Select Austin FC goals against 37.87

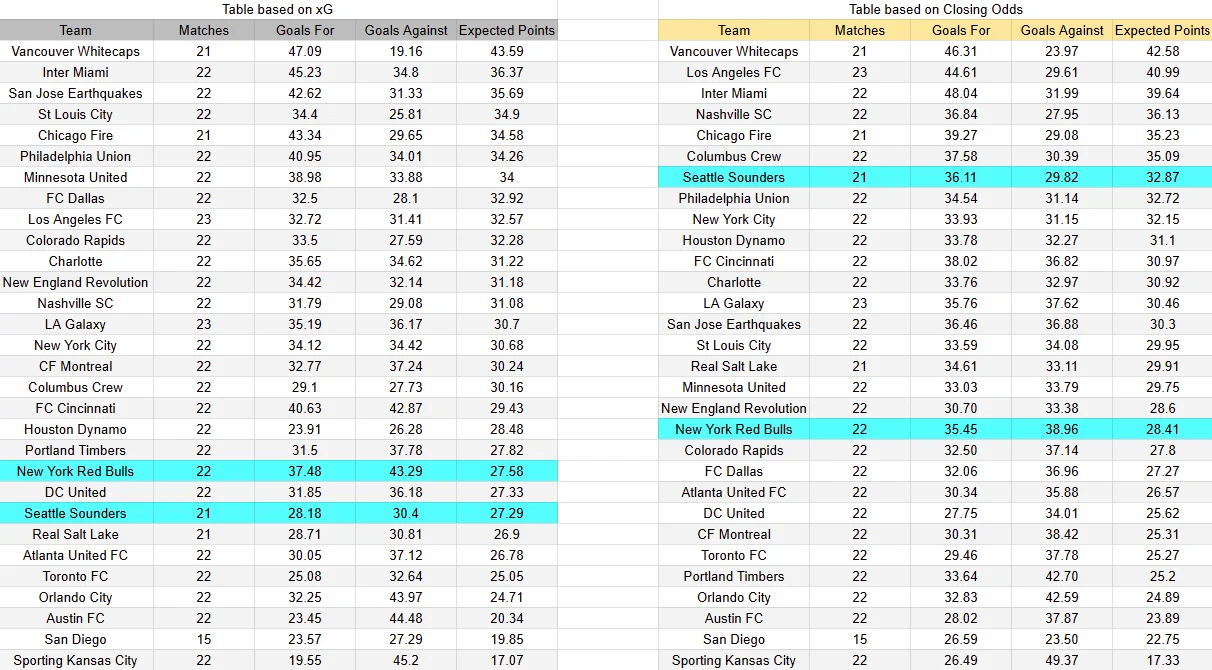(1062, 618)
